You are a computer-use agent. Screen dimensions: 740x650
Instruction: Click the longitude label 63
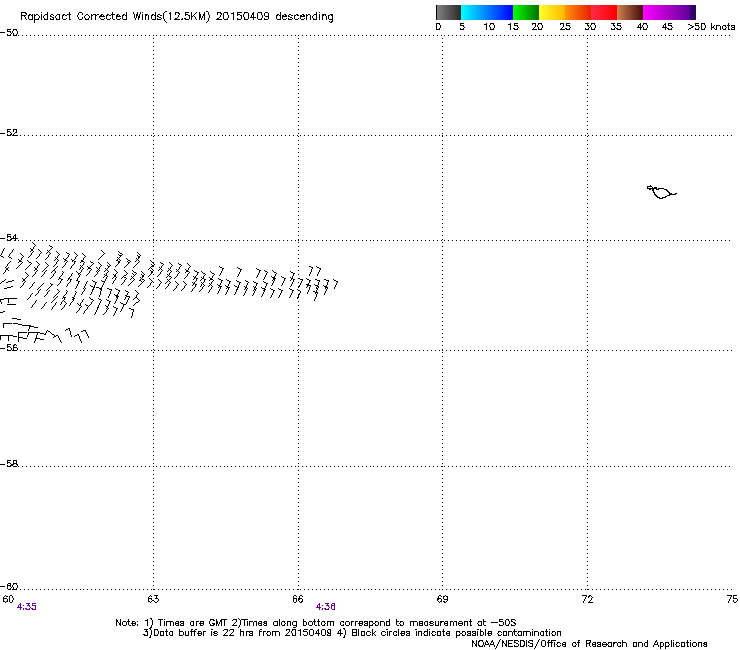click(x=153, y=599)
